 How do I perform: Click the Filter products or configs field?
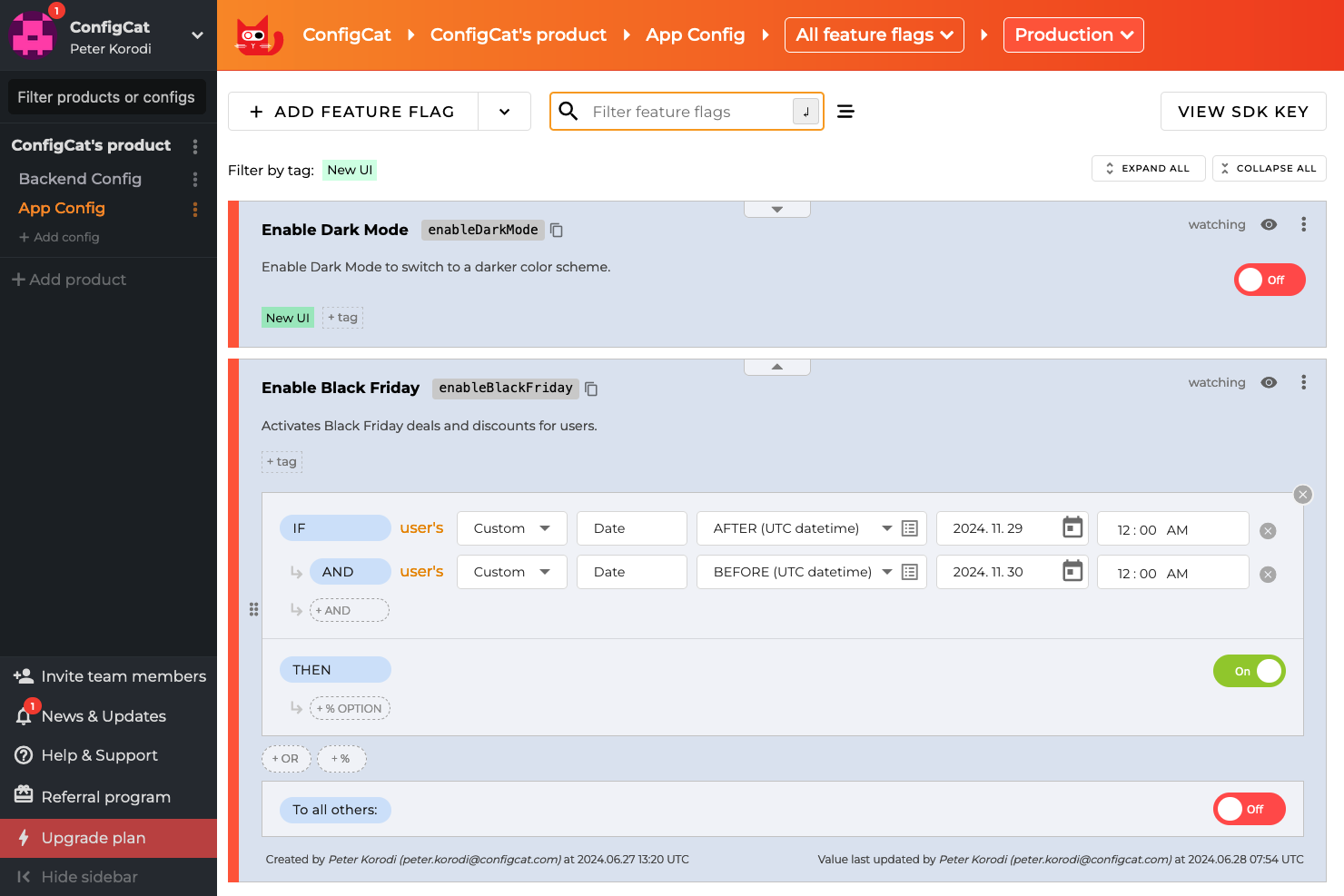click(106, 97)
